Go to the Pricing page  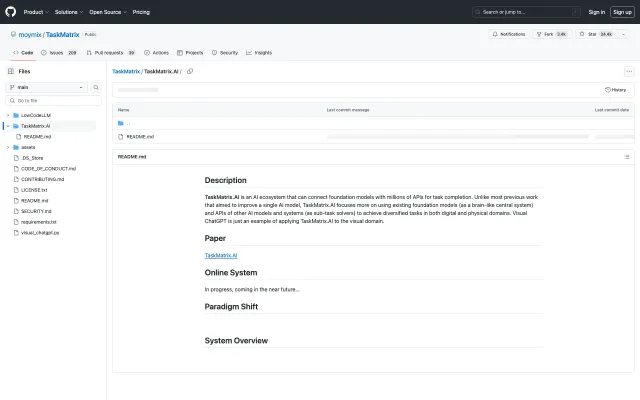click(x=141, y=12)
